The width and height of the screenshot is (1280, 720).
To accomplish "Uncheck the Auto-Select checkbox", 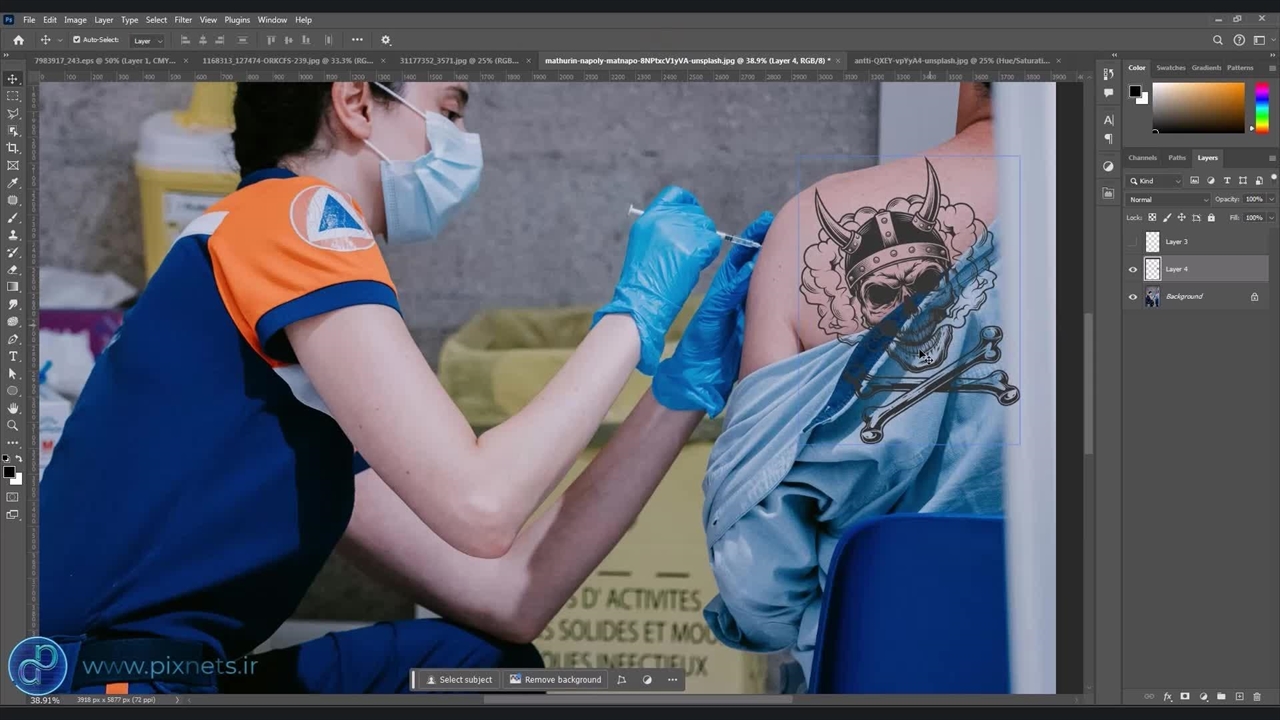I will click(x=77, y=40).
